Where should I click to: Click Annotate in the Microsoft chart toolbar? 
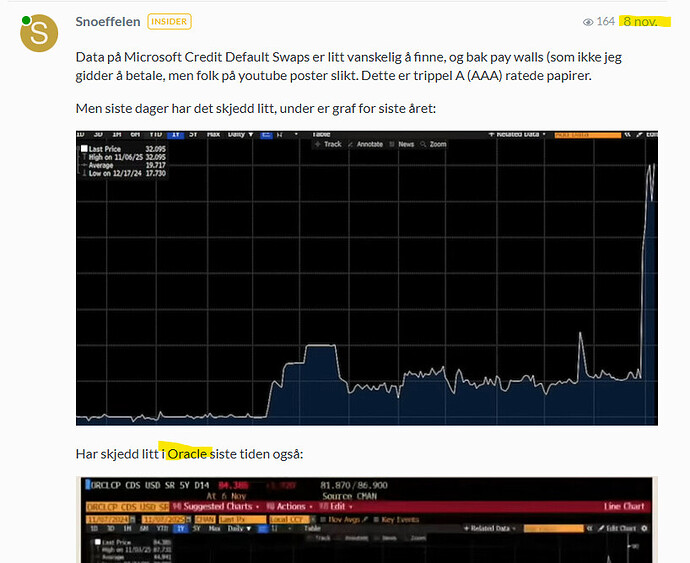369,145
